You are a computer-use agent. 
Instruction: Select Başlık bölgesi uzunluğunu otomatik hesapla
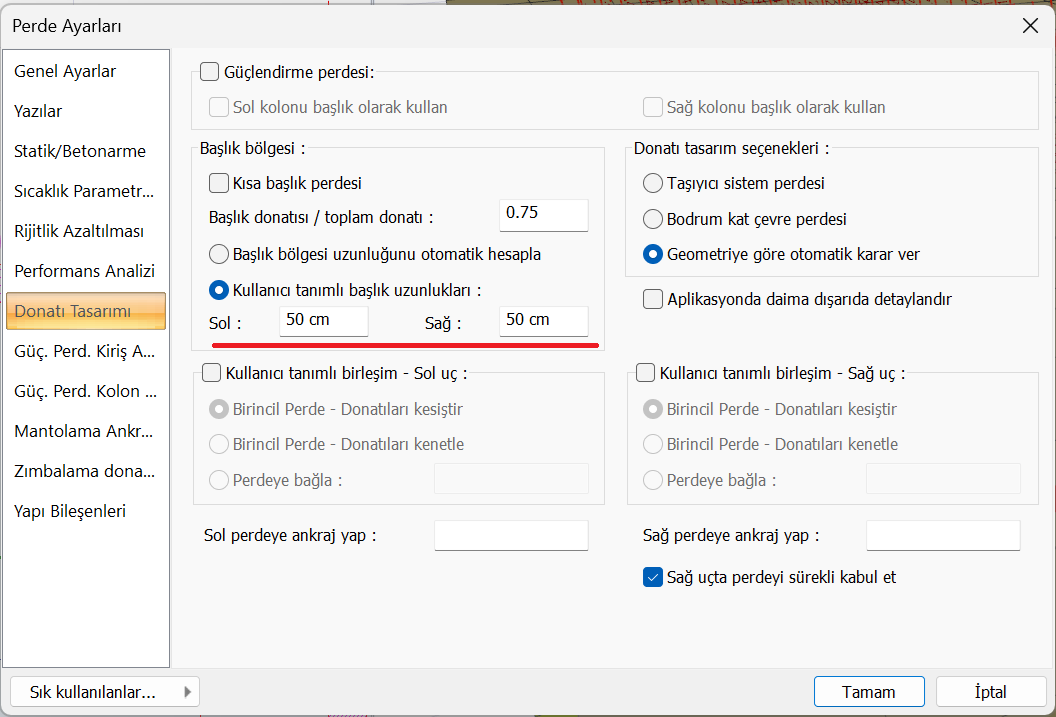tap(218, 254)
